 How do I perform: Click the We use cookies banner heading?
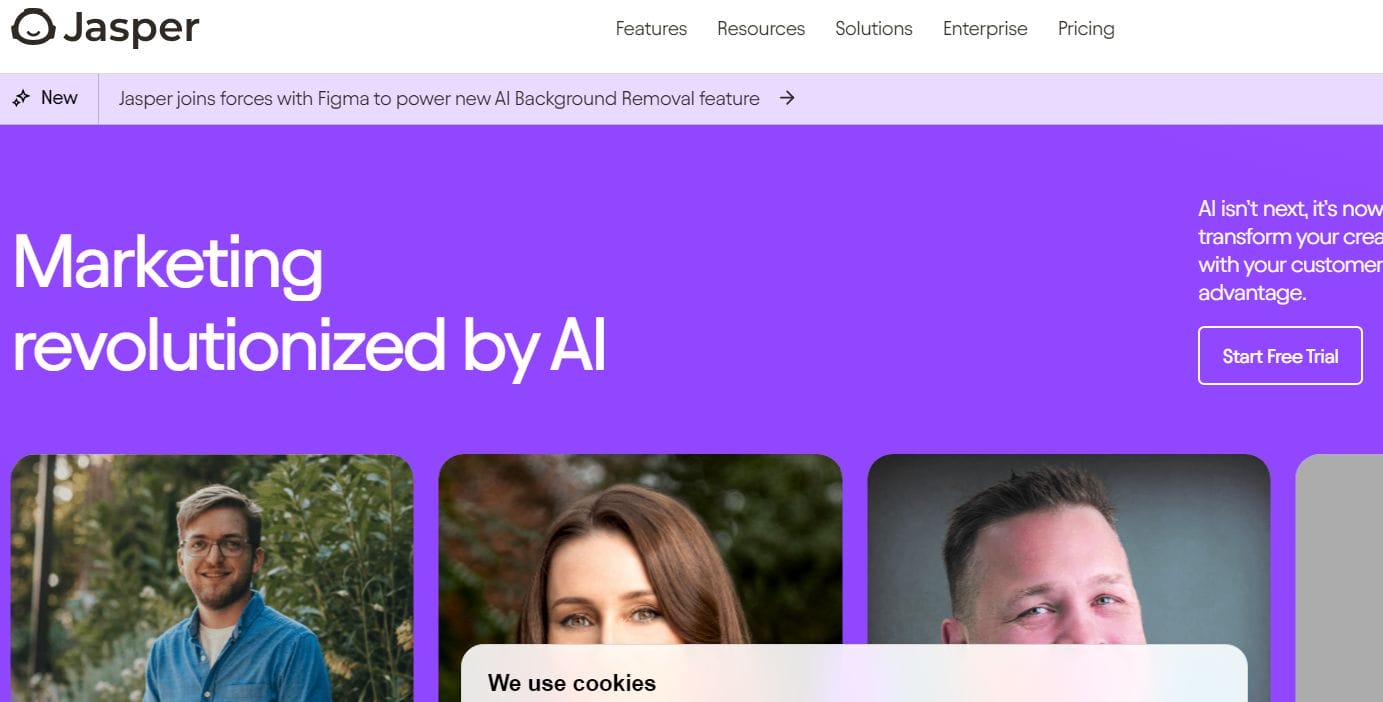pyautogui.click(x=572, y=683)
